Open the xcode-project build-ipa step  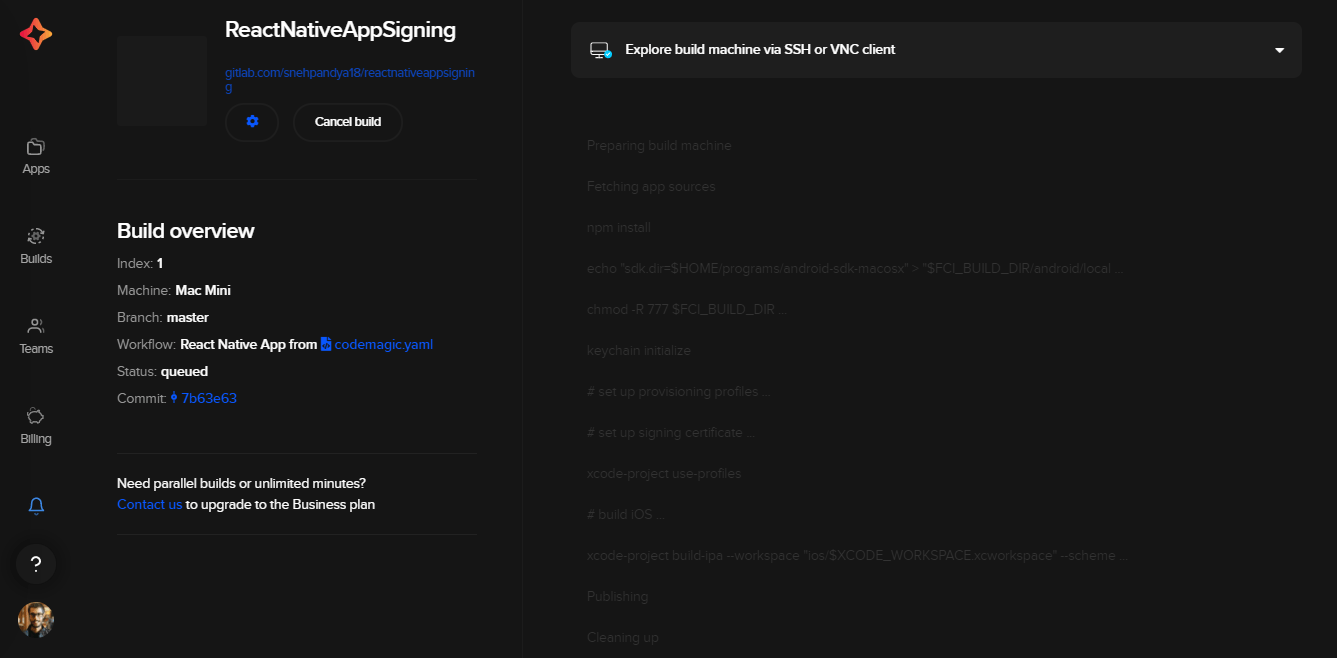tap(857, 555)
